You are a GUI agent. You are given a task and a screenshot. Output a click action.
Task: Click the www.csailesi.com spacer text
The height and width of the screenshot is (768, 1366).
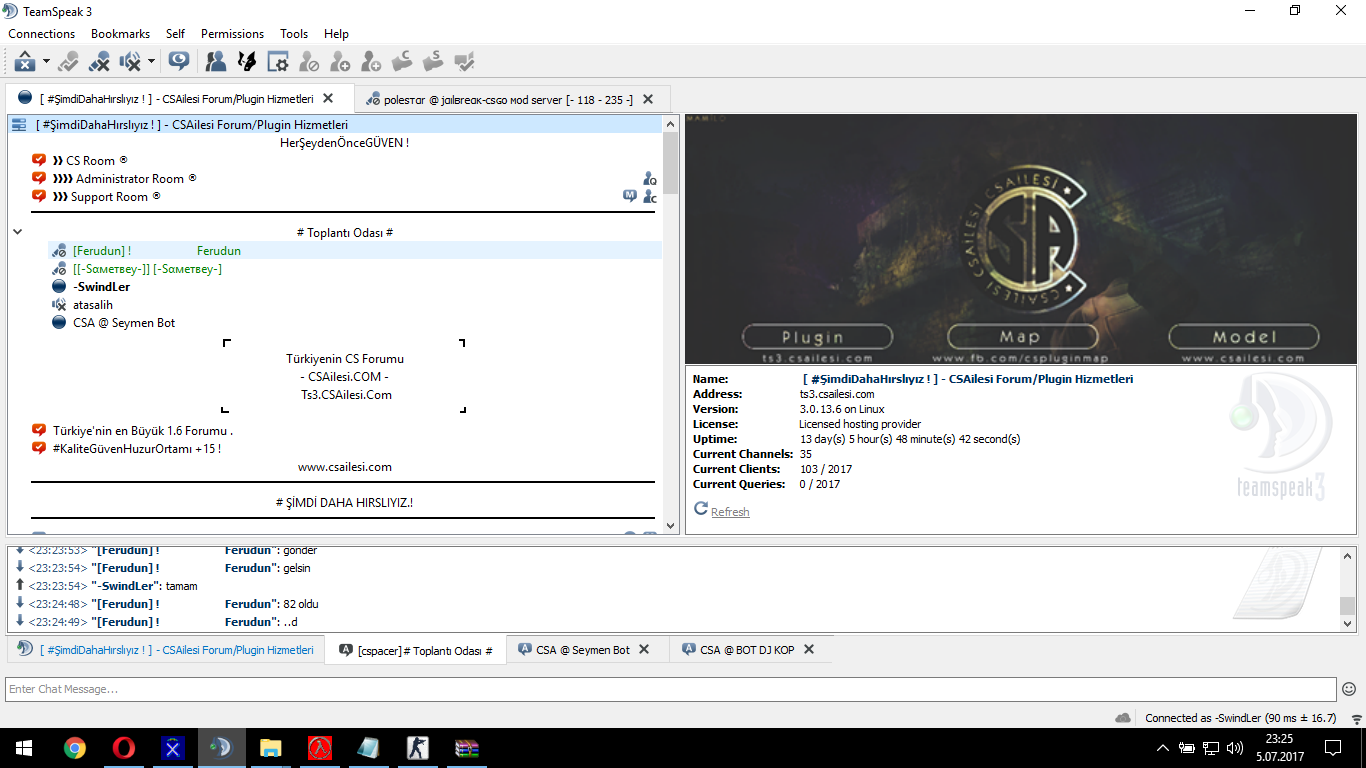pos(345,467)
